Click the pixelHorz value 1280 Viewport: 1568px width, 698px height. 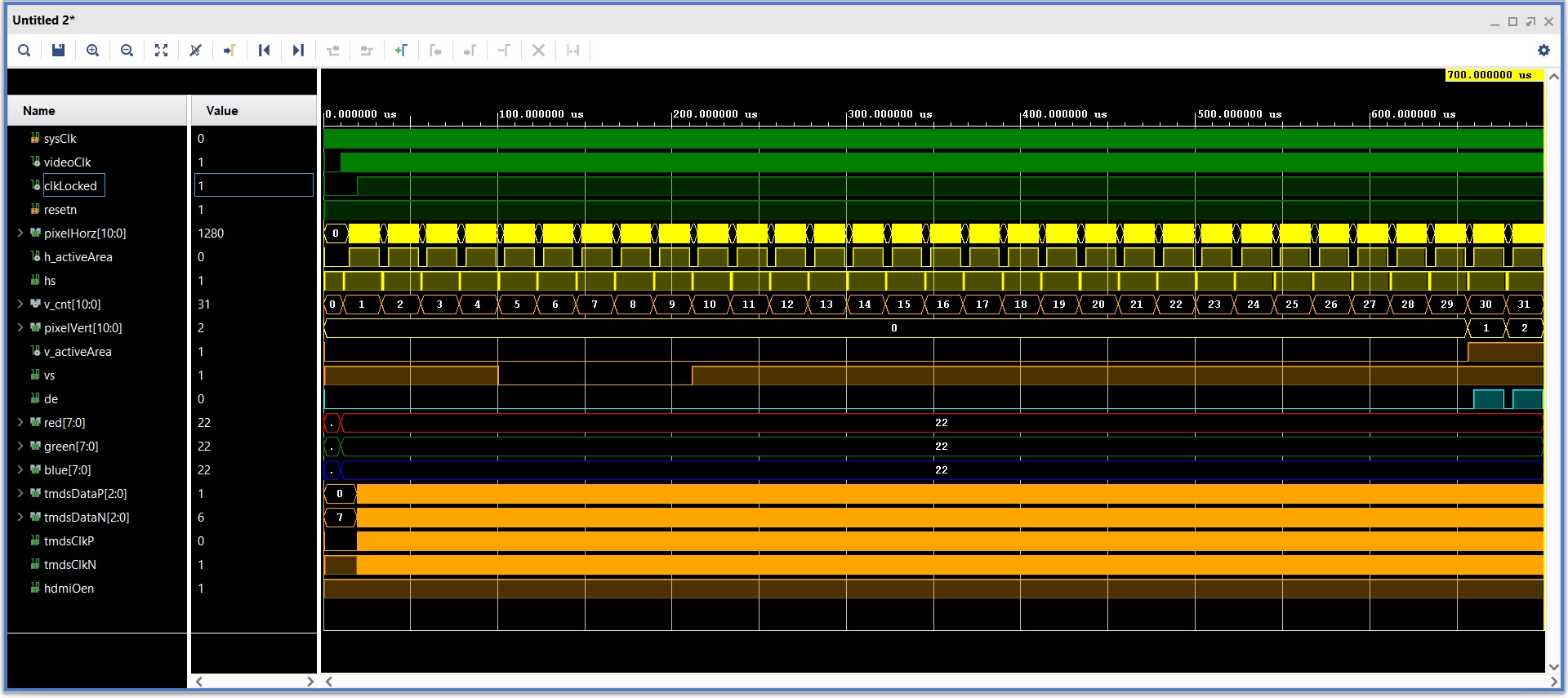[211, 233]
